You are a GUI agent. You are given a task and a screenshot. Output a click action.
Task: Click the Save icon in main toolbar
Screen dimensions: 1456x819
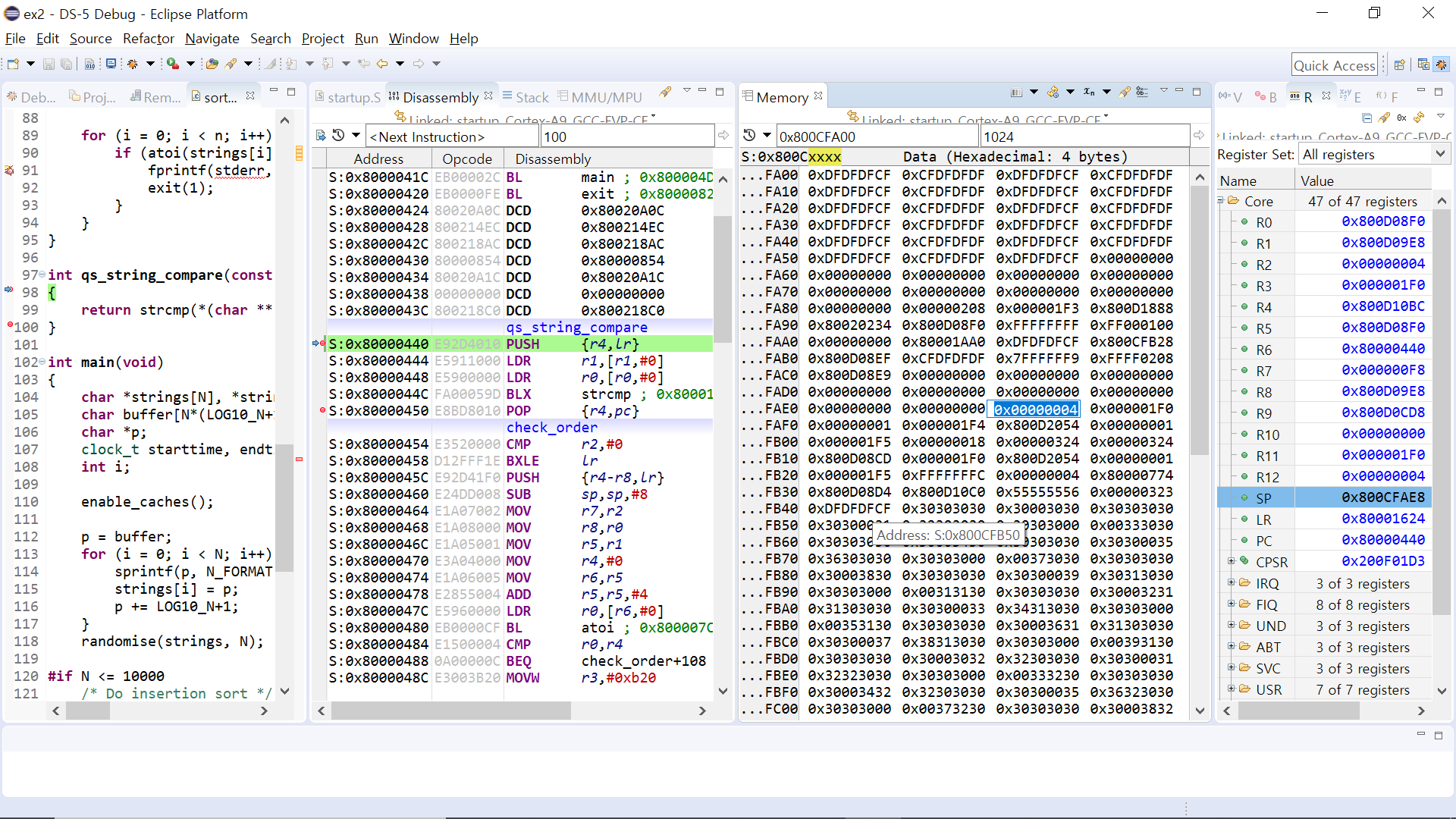[x=49, y=64]
